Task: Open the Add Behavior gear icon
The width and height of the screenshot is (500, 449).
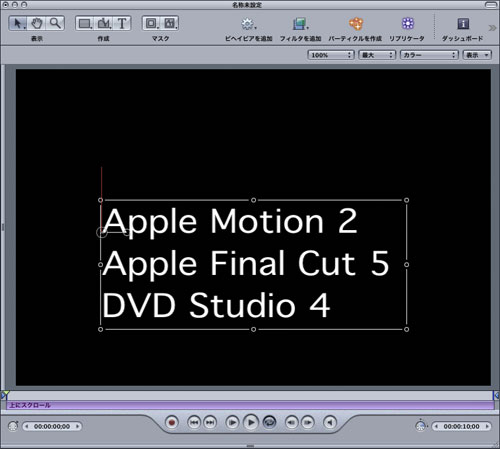Action: click(x=248, y=24)
